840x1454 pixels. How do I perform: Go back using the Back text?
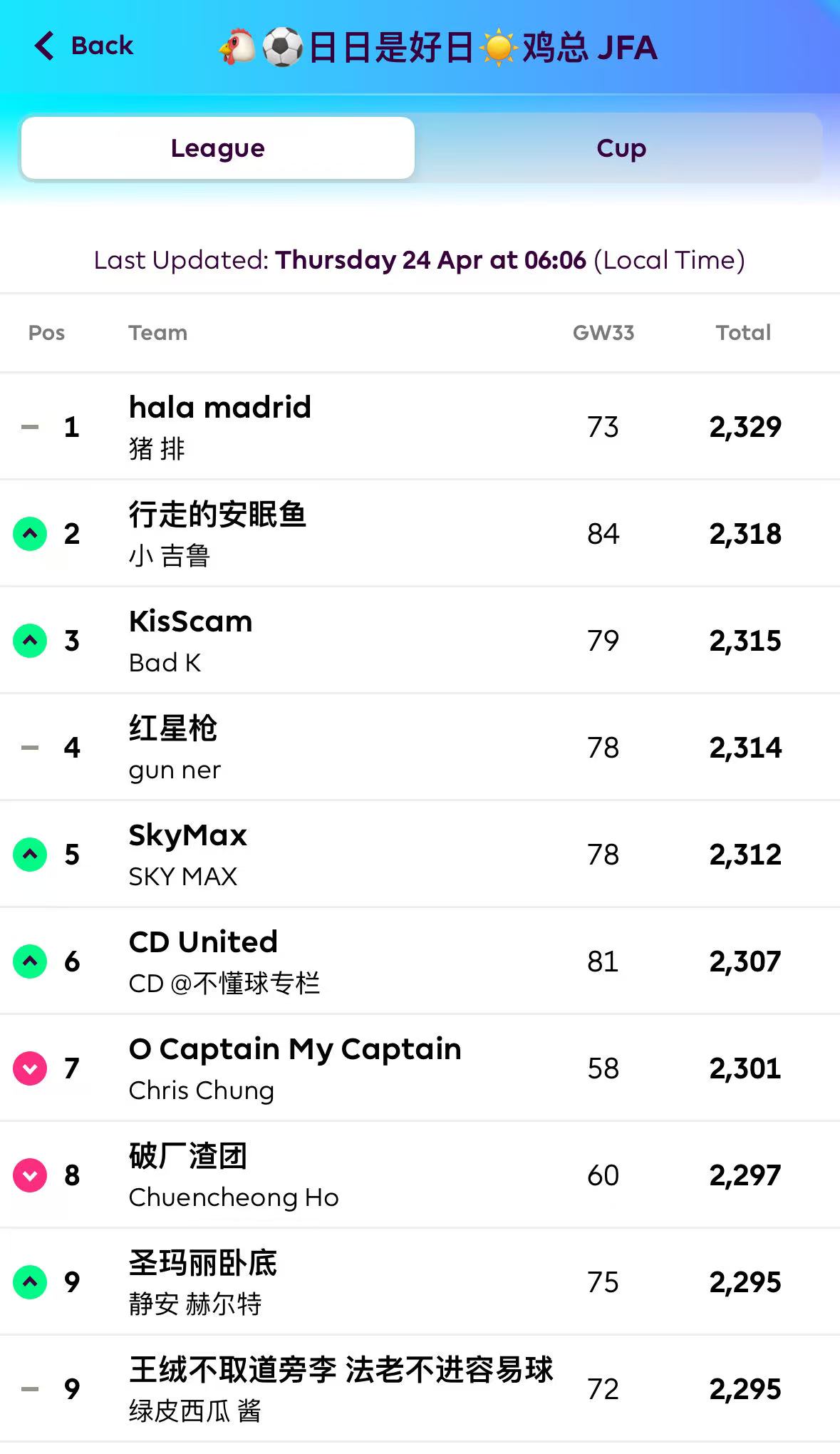[102, 46]
